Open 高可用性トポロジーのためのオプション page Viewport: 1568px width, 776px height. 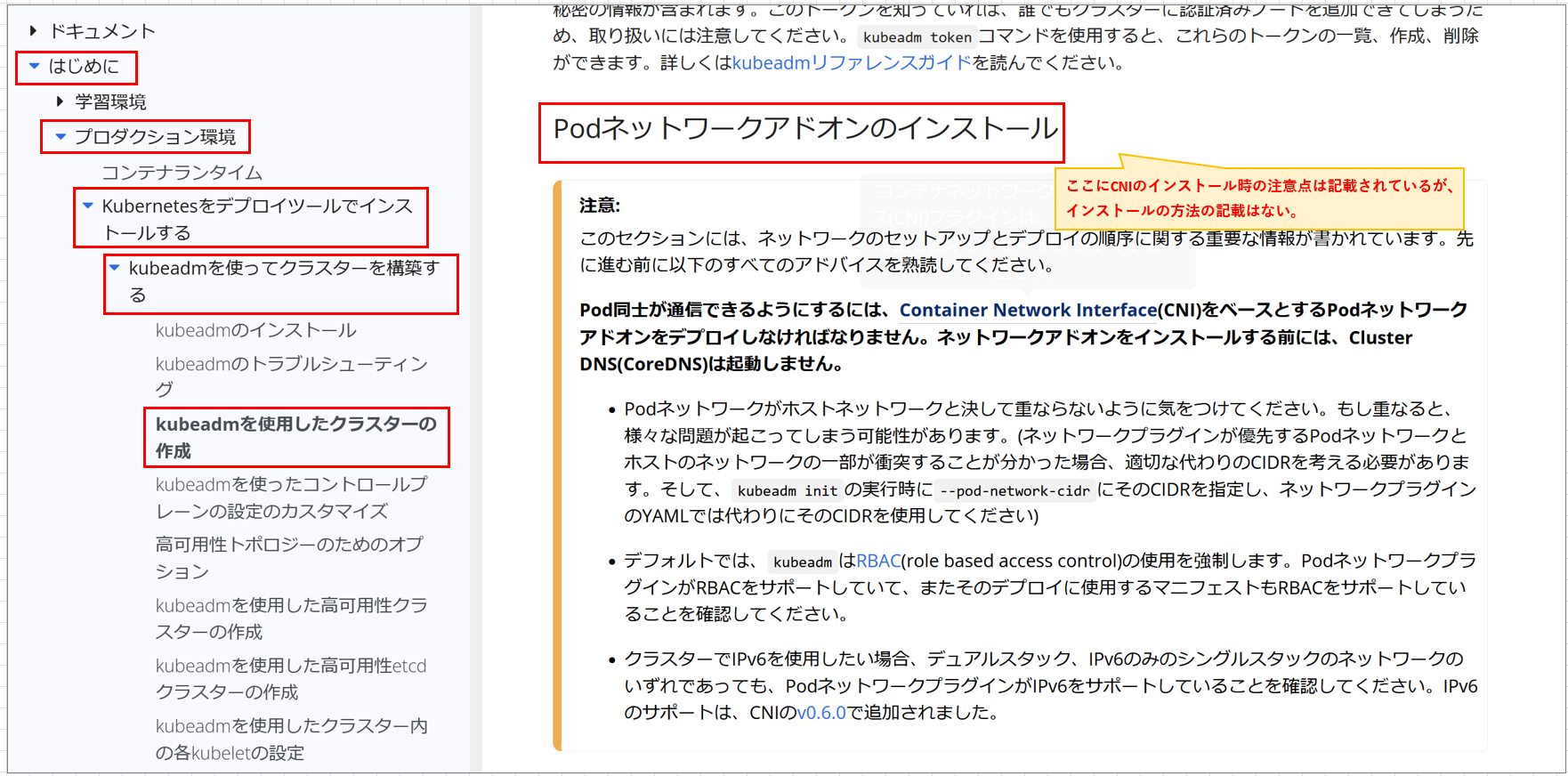tap(289, 557)
